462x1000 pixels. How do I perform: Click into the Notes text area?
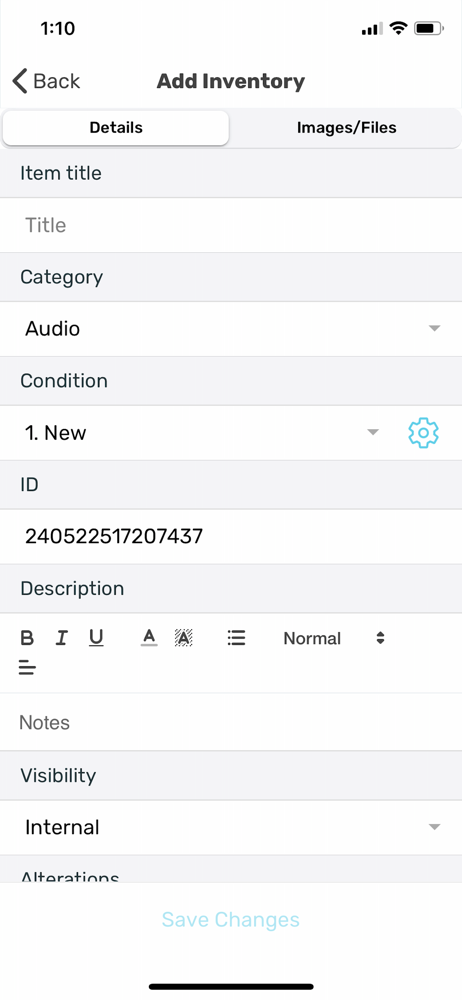(231, 723)
